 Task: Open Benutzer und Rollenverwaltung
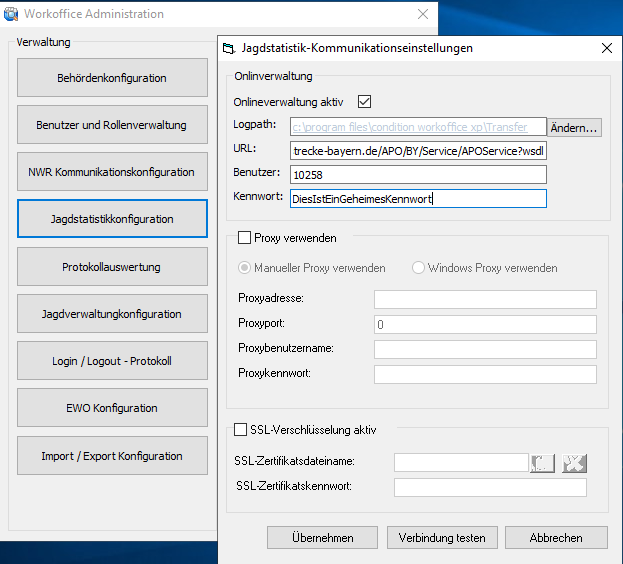112,125
